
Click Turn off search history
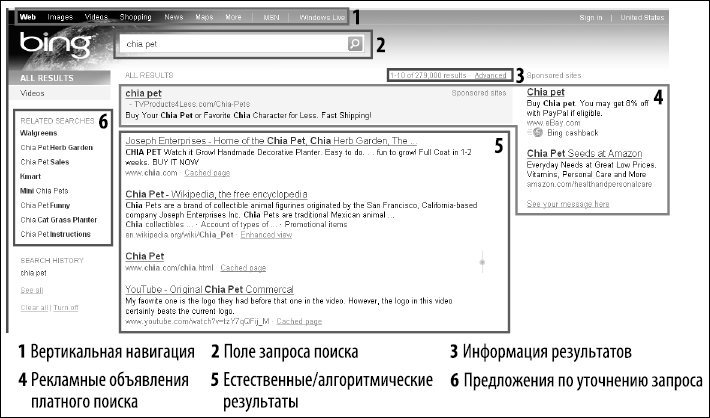tap(66, 307)
